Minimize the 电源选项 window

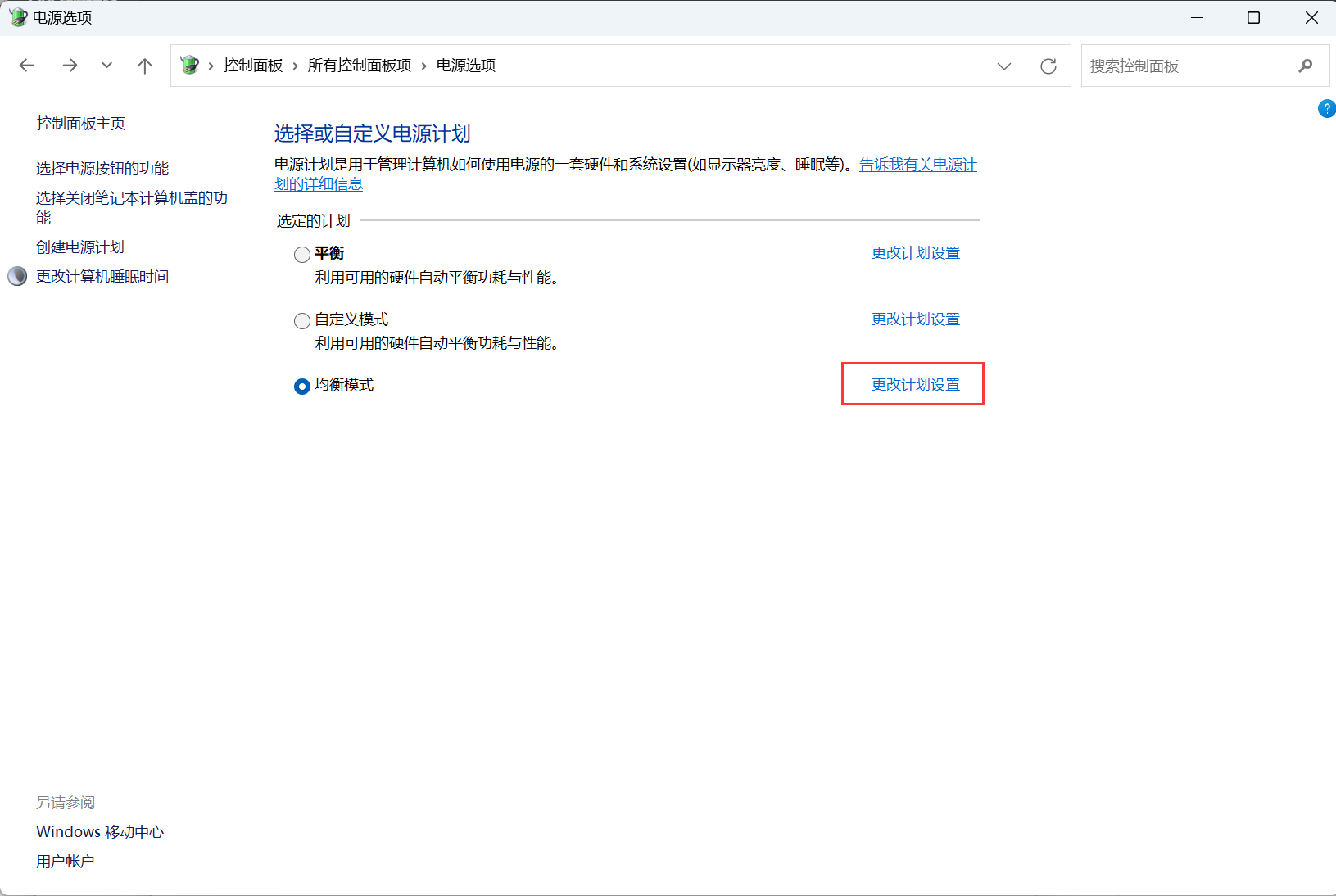pyautogui.click(x=1197, y=17)
